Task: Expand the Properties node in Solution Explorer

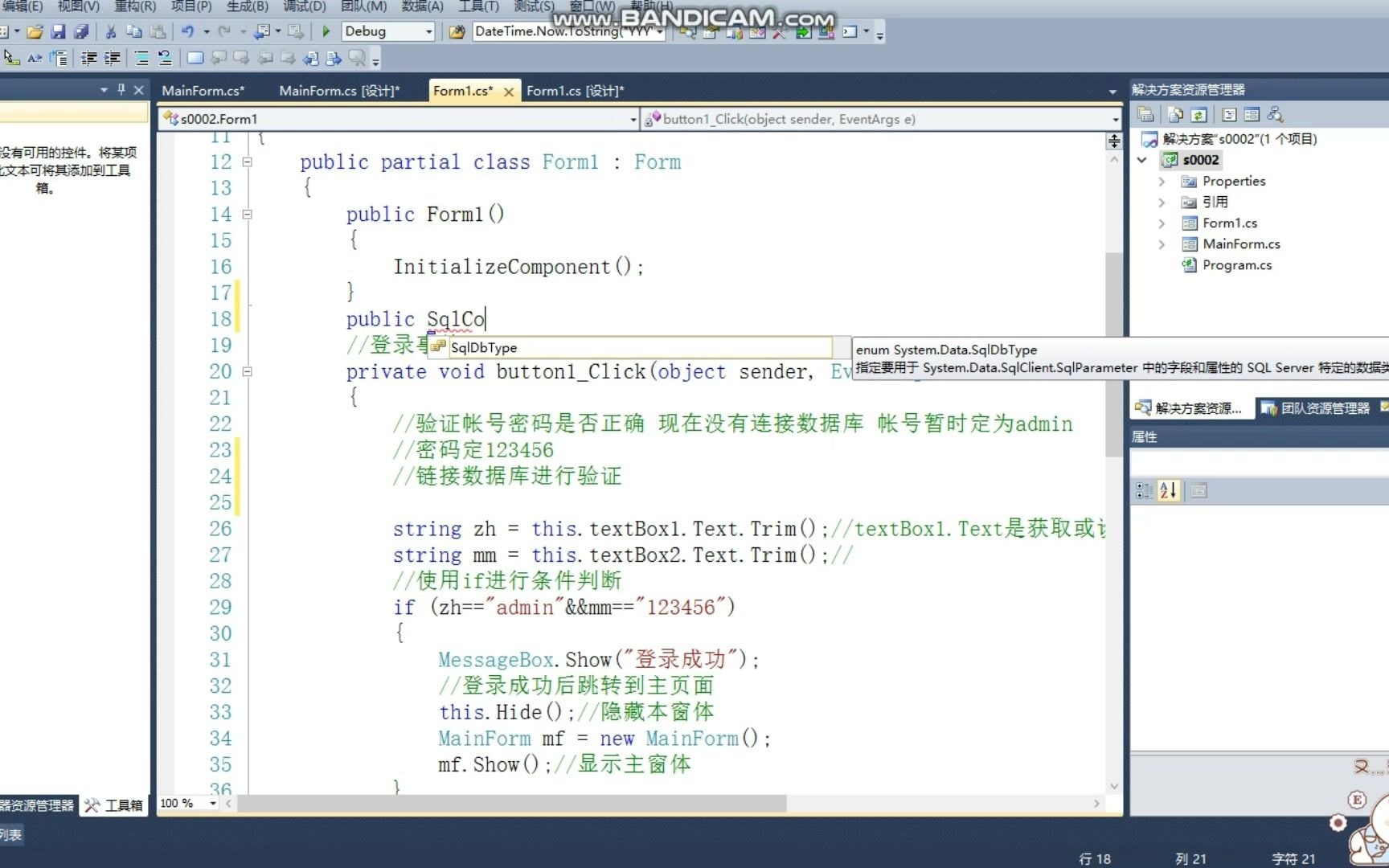Action: [1162, 181]
